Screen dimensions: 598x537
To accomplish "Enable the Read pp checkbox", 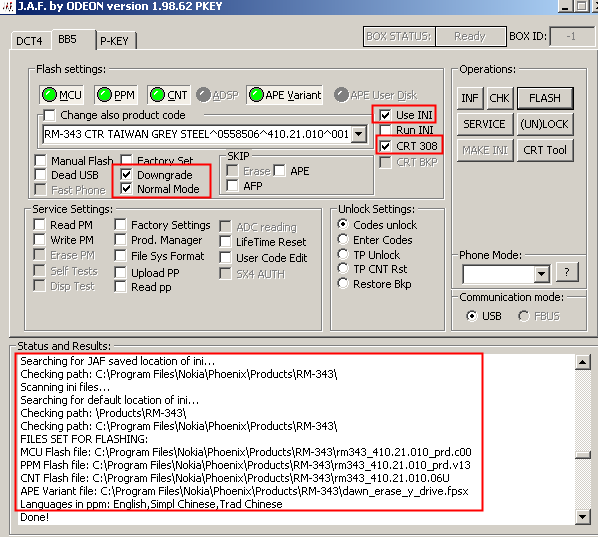I will point(121,286).
